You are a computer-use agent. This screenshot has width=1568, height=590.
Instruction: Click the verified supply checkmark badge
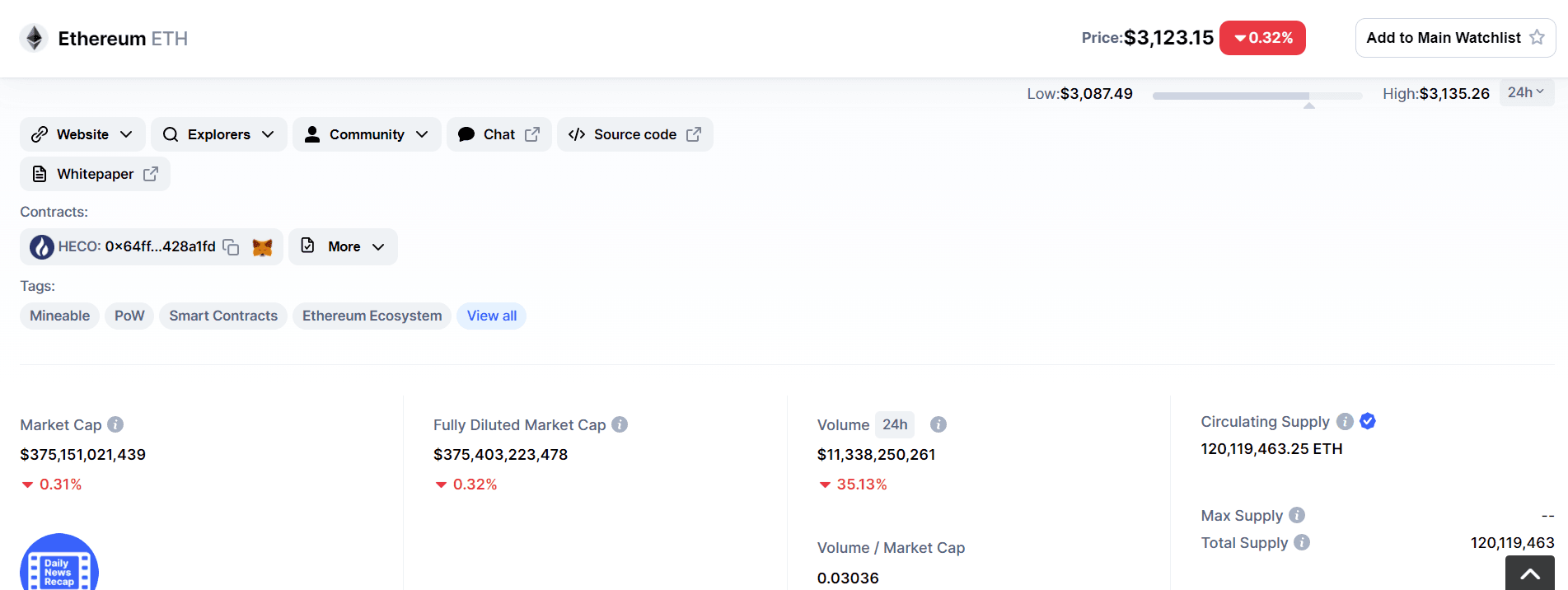[1368, 421]
